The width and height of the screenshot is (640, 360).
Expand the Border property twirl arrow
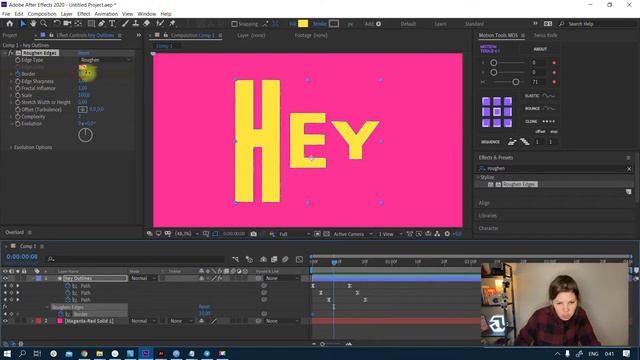[11, 74]
